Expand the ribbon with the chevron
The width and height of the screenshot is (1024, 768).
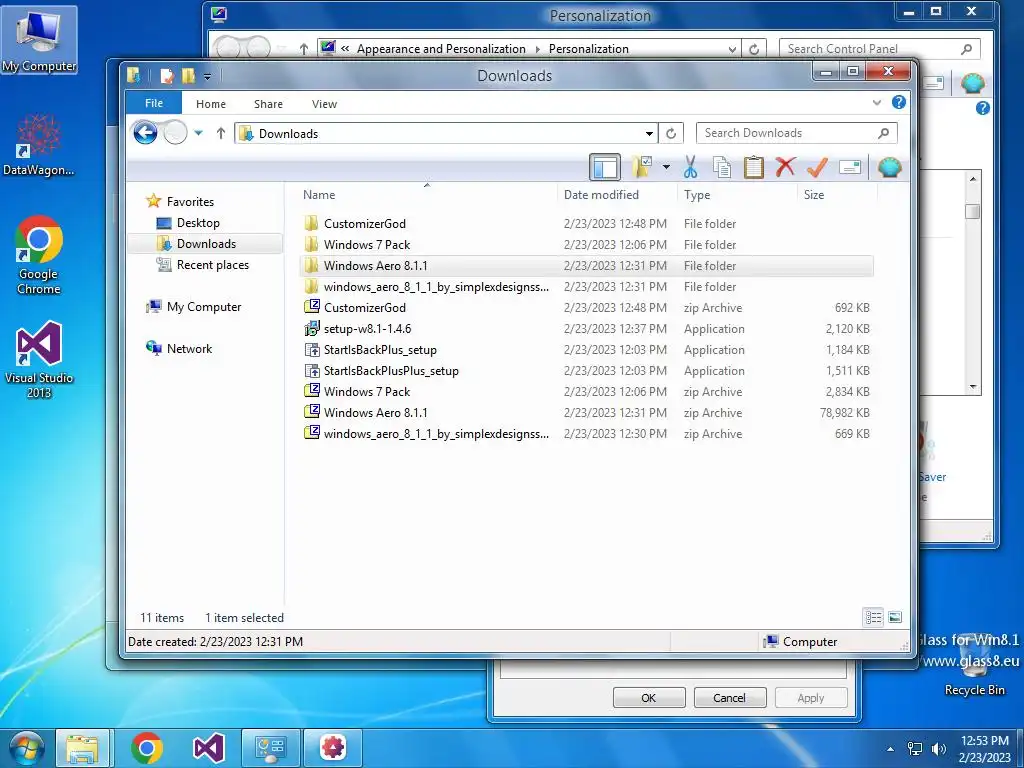coord(876,103)
